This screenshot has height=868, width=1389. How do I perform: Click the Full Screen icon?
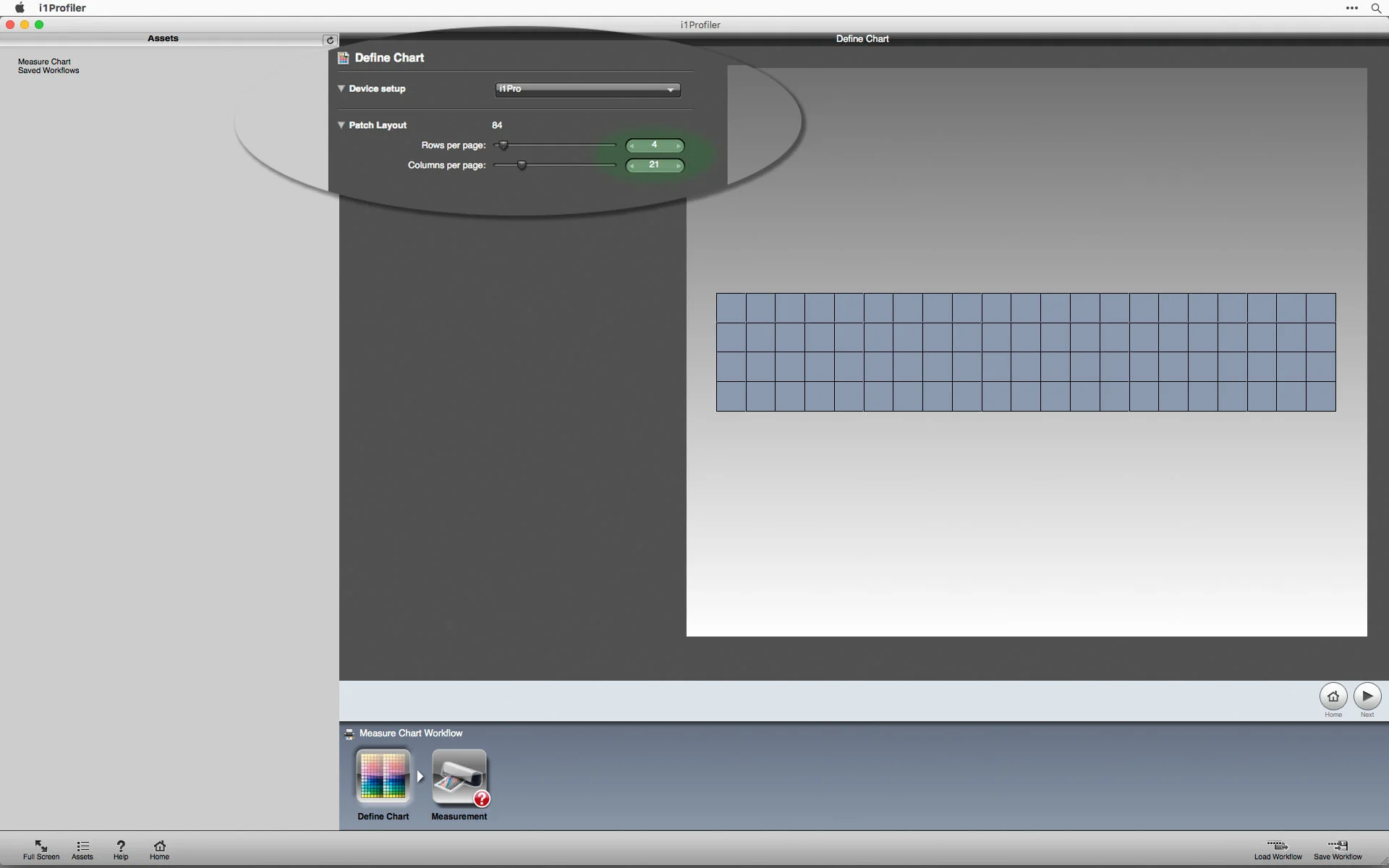[41, 846]
